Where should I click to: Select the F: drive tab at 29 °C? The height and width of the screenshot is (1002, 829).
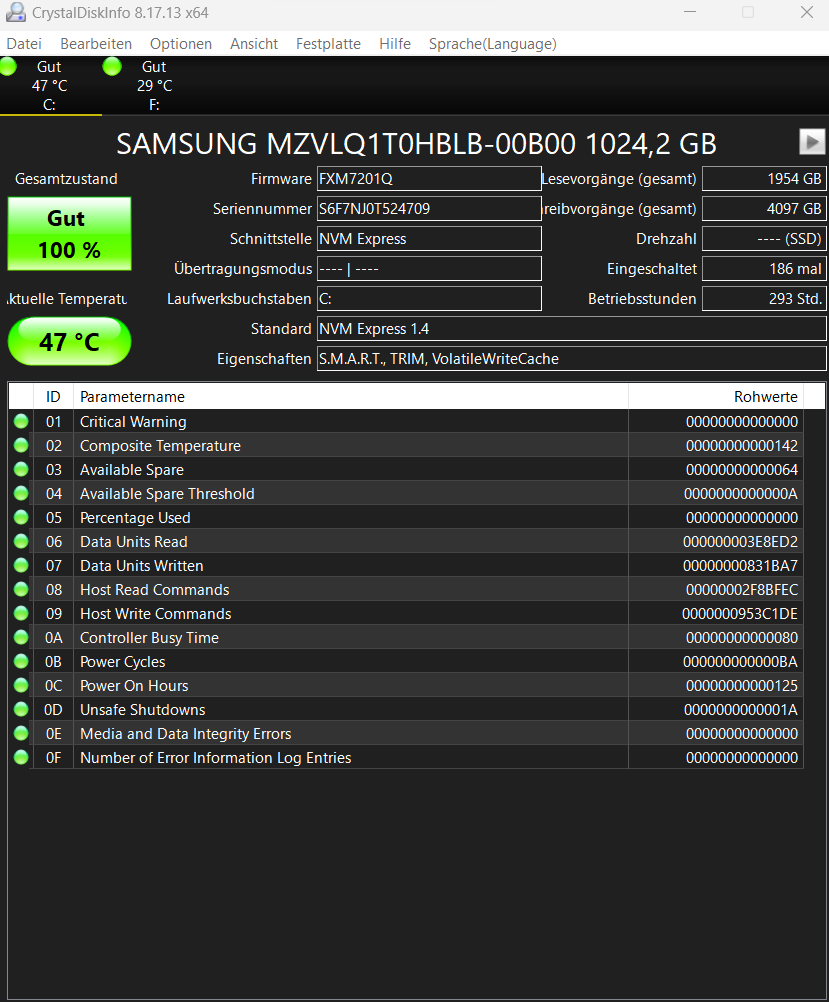153,86
